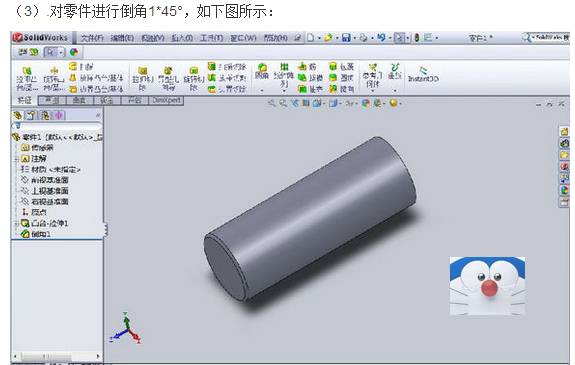Click the Undo arrow icon
Screen dimensions: 575x365
coord(381,37)
